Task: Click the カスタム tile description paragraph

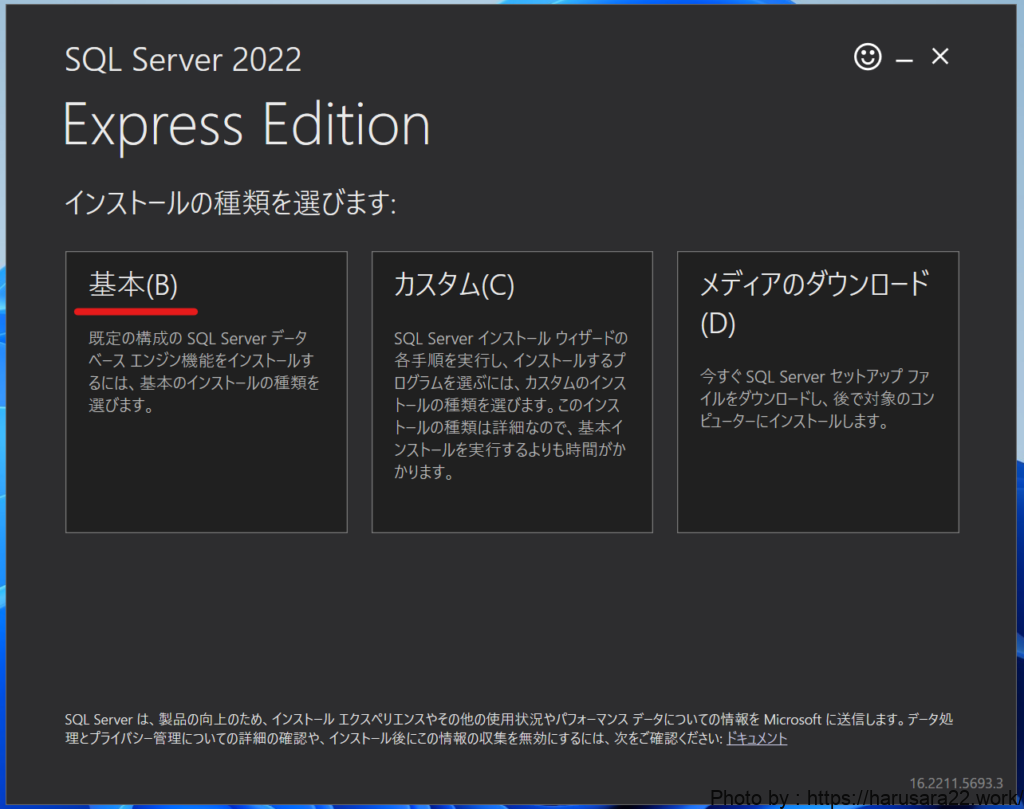Action: pyautogui.click(x=511, y=405)
